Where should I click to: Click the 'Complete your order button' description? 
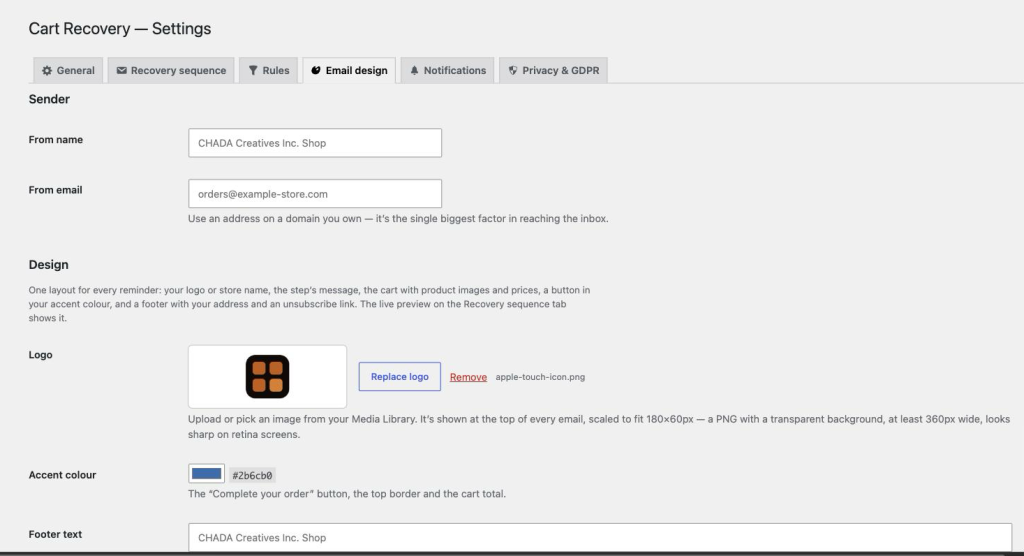pyautogui.click(x=347, y=494)
